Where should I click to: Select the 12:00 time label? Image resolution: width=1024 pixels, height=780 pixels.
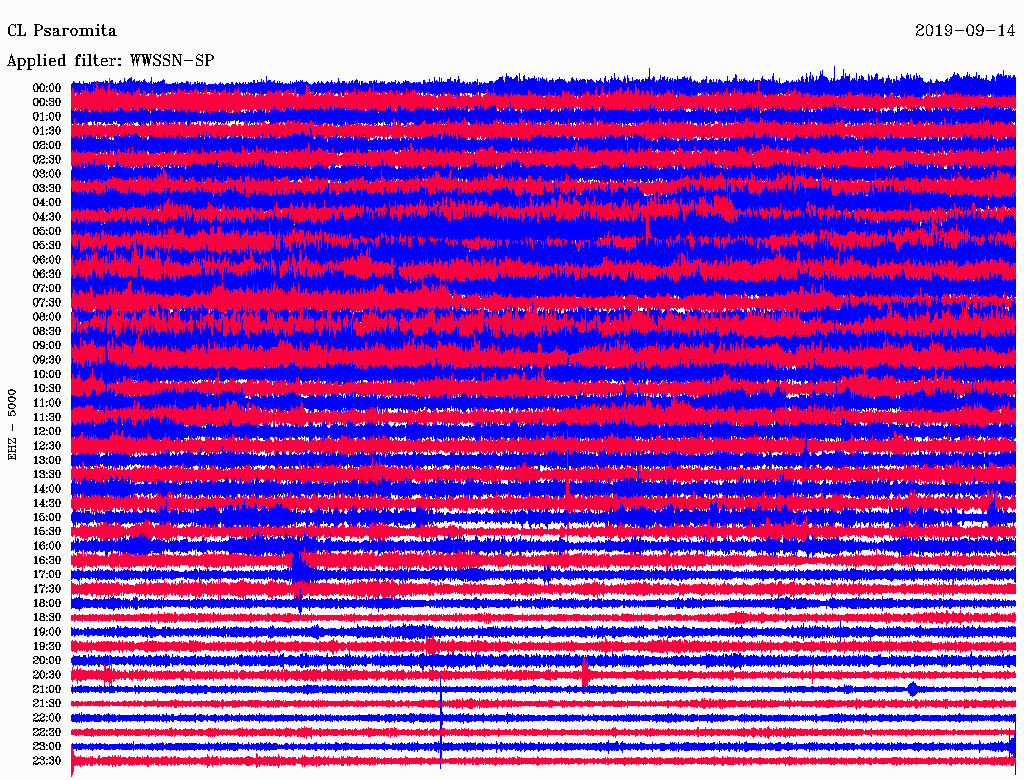[x=47, y=431]
